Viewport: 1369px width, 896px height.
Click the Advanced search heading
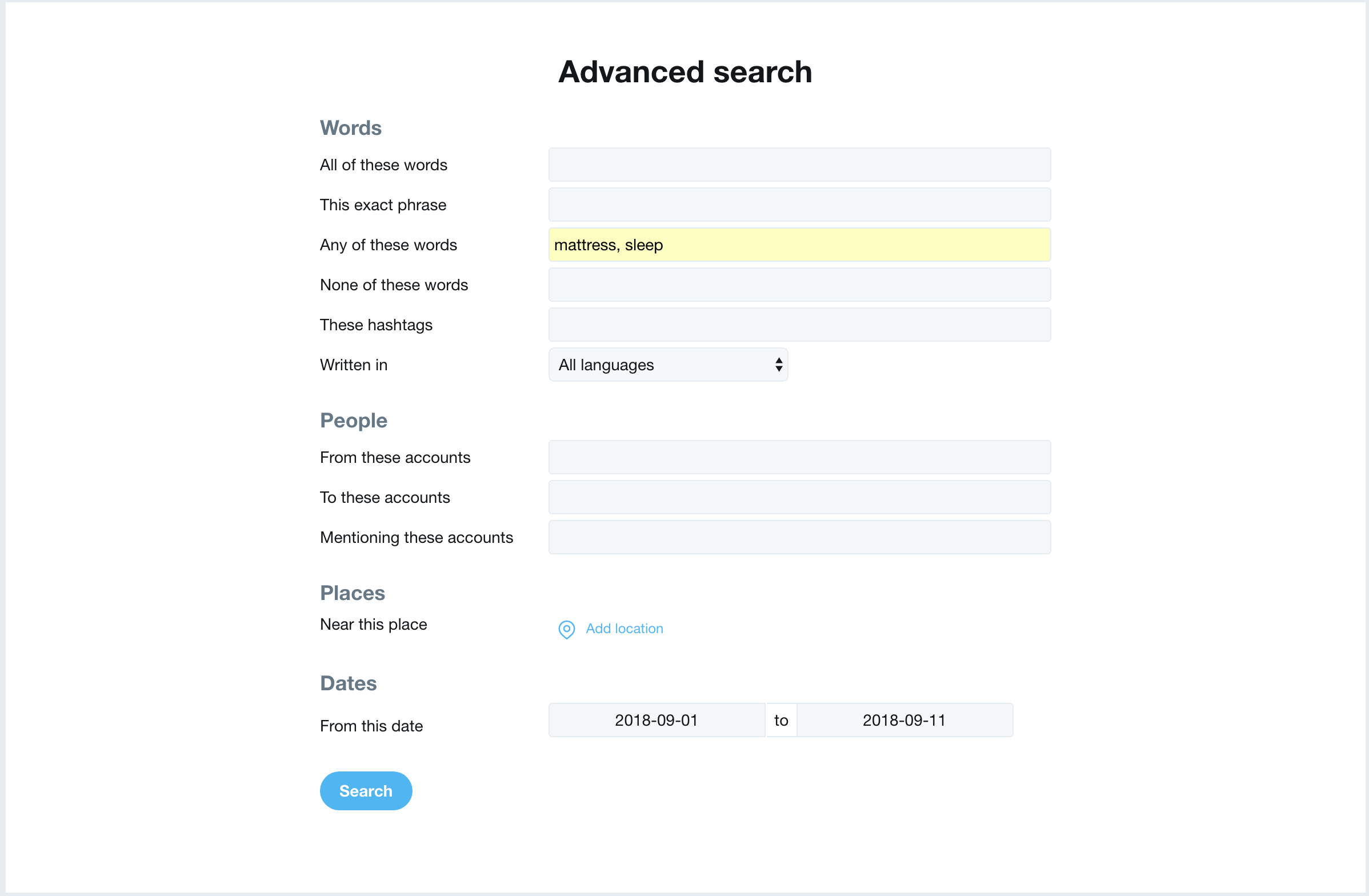click(685, 72)
